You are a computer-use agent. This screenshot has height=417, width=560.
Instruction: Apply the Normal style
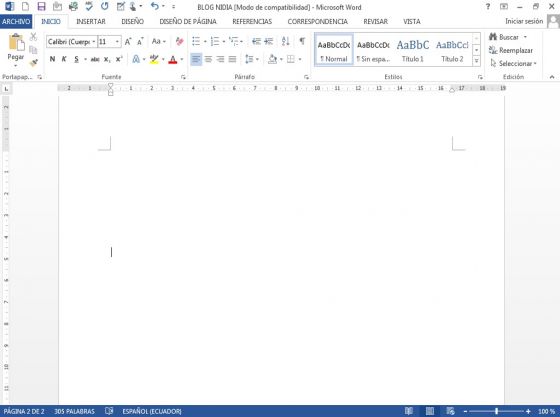point(334,50)
